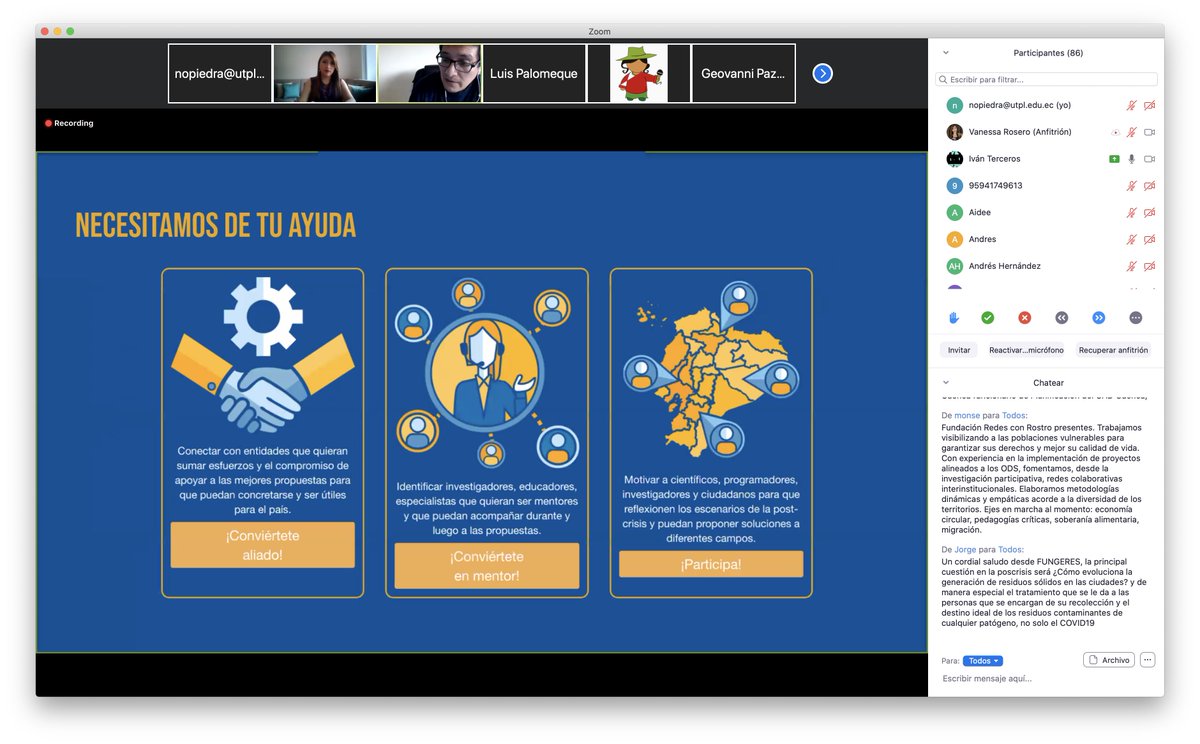Click the 'Chatear' panel title
Image resolution: width=1200 pixels, height=744 pixels.
click(1048, 382)
